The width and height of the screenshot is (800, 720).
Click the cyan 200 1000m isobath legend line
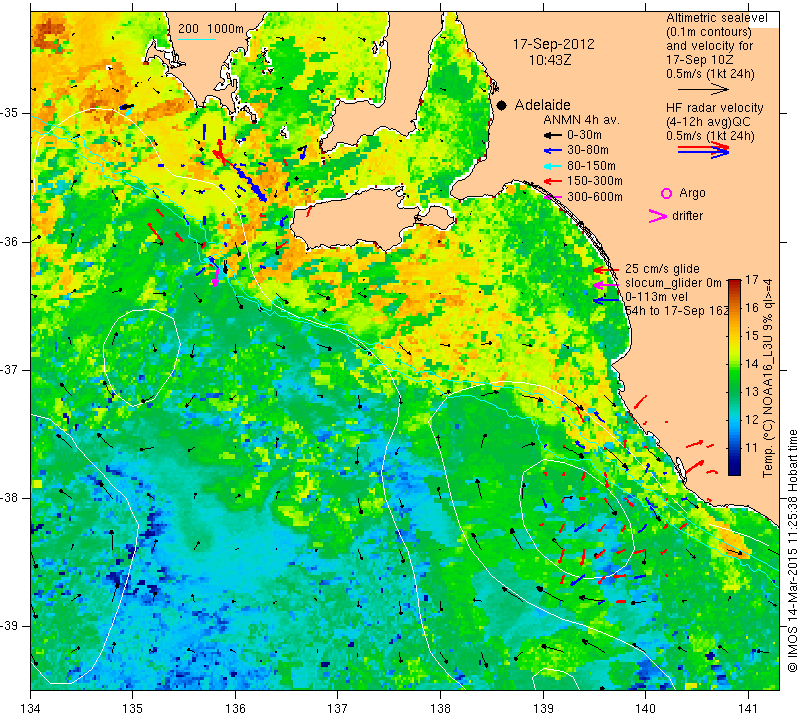click(197, 39)
